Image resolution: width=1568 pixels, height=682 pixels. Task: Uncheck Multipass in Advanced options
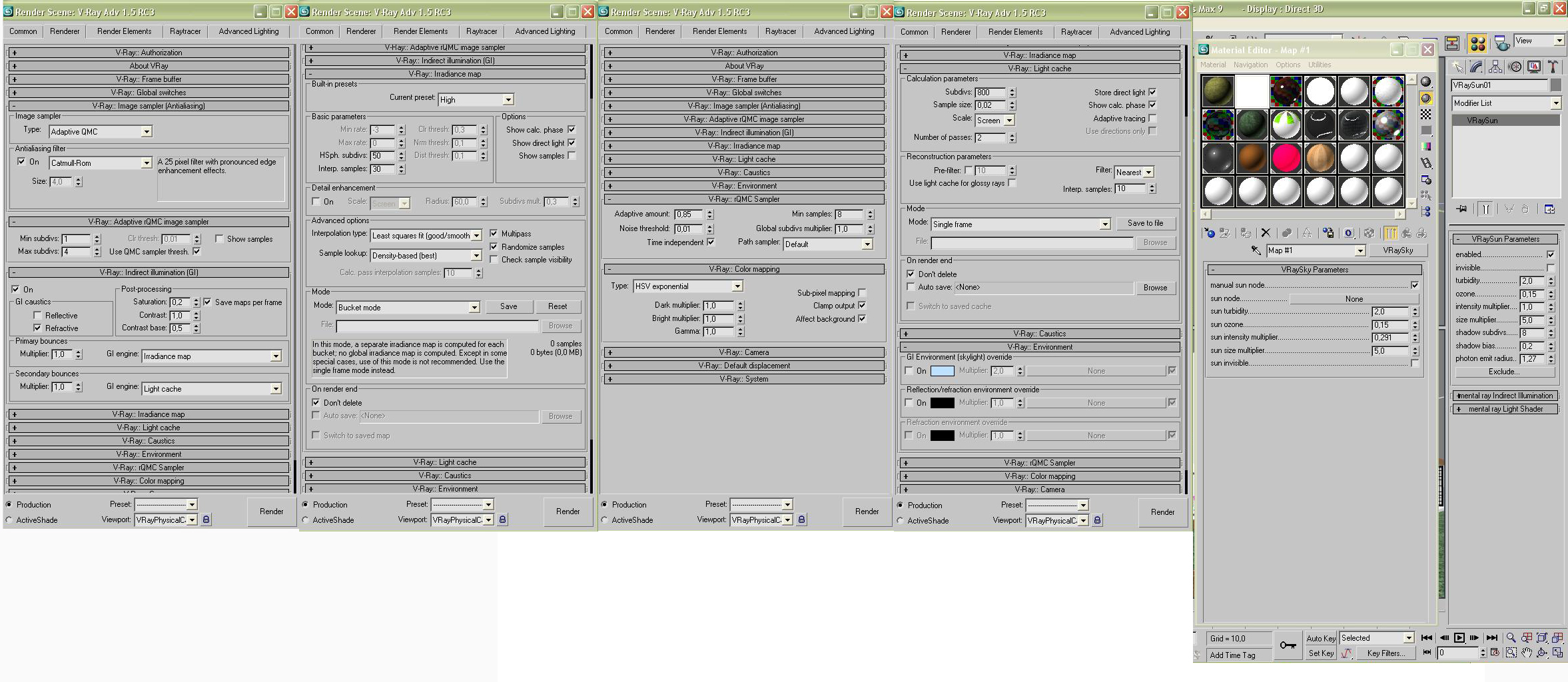(x=494, y=234)
